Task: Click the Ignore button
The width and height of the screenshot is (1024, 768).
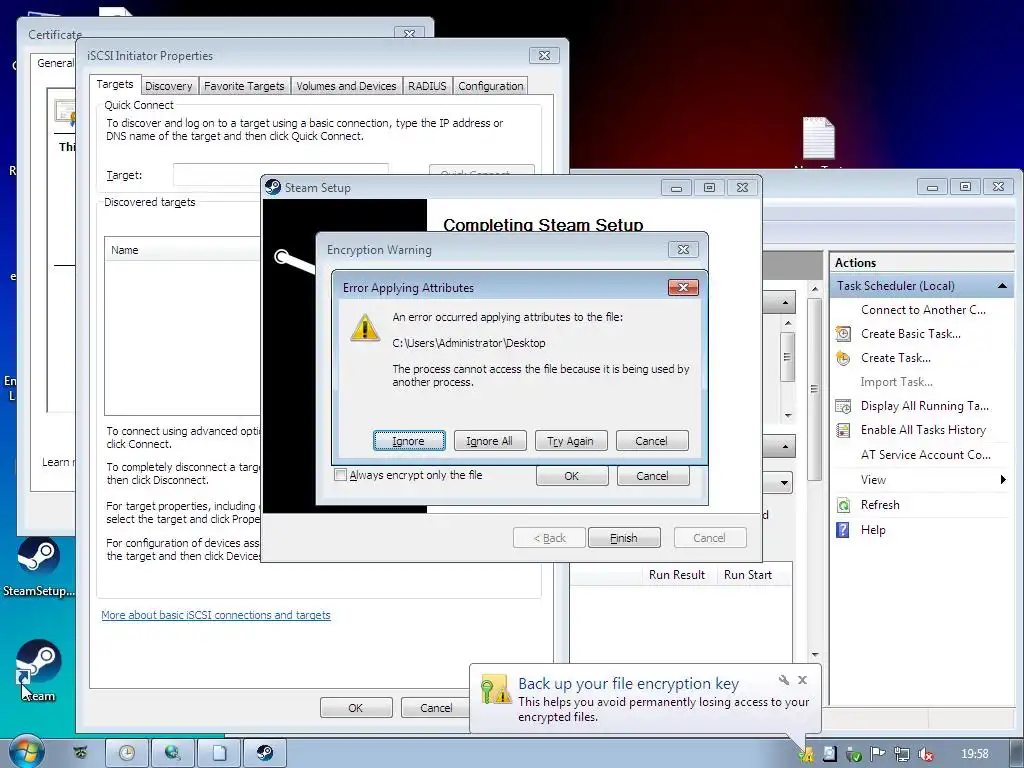Action: pos(409,441)
